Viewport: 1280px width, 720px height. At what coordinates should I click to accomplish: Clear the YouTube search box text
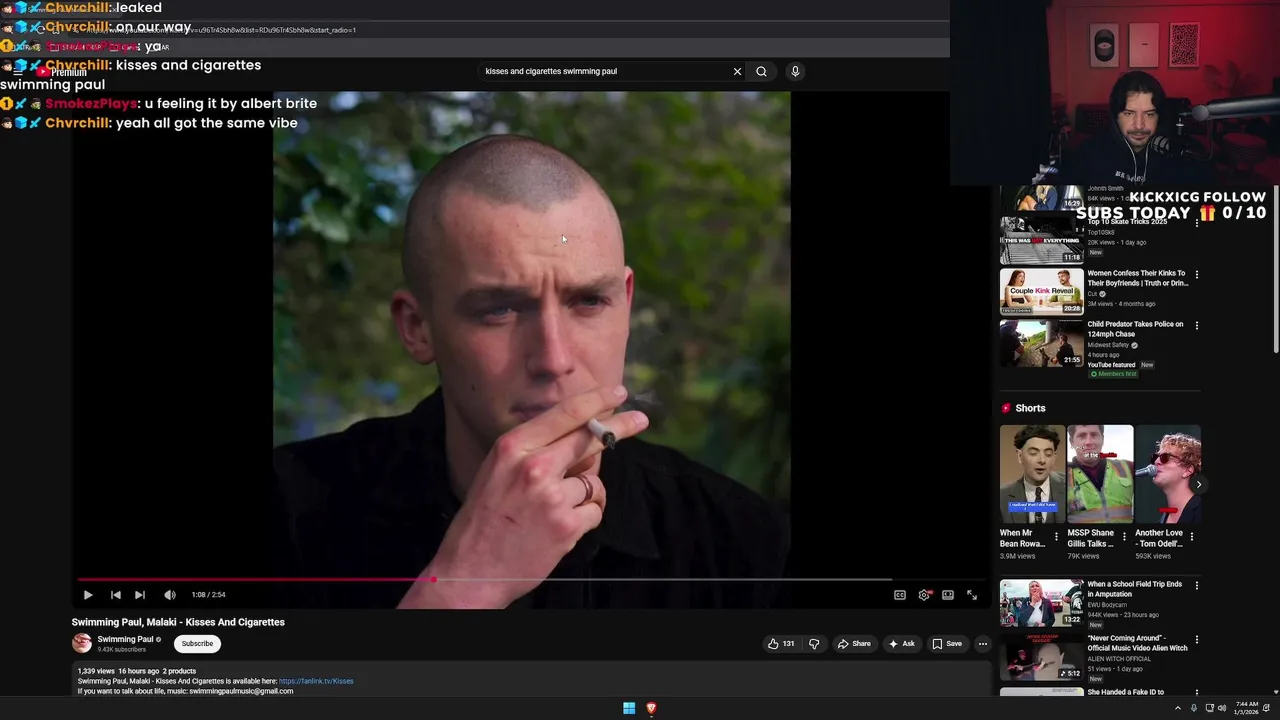(x=737, y=71)
